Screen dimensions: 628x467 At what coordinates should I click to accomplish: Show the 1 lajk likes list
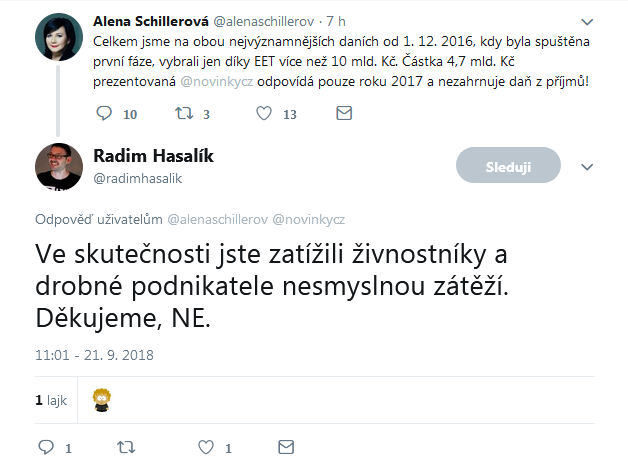[51, 400]
